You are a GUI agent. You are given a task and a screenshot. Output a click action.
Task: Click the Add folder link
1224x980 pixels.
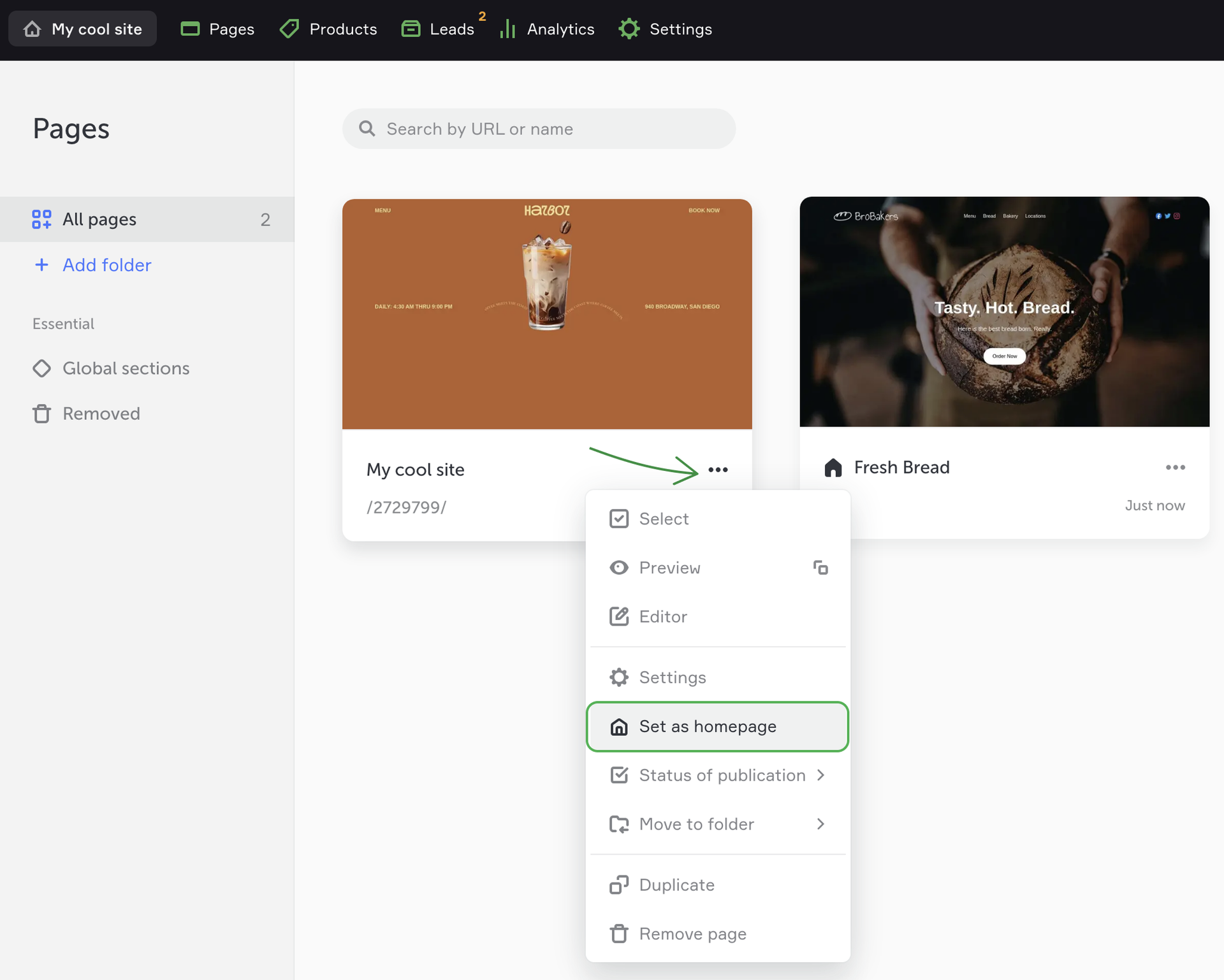[x=106, y=264]
